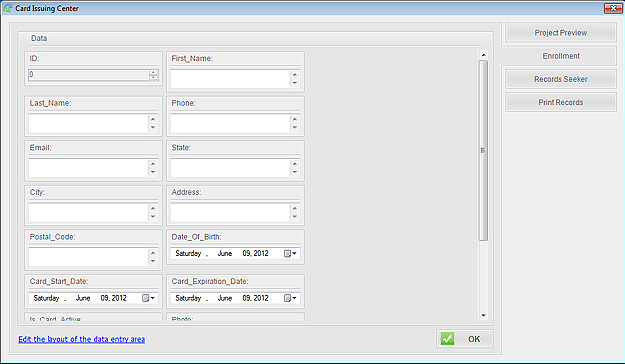Click the First_Name text field

click(230, 79)
